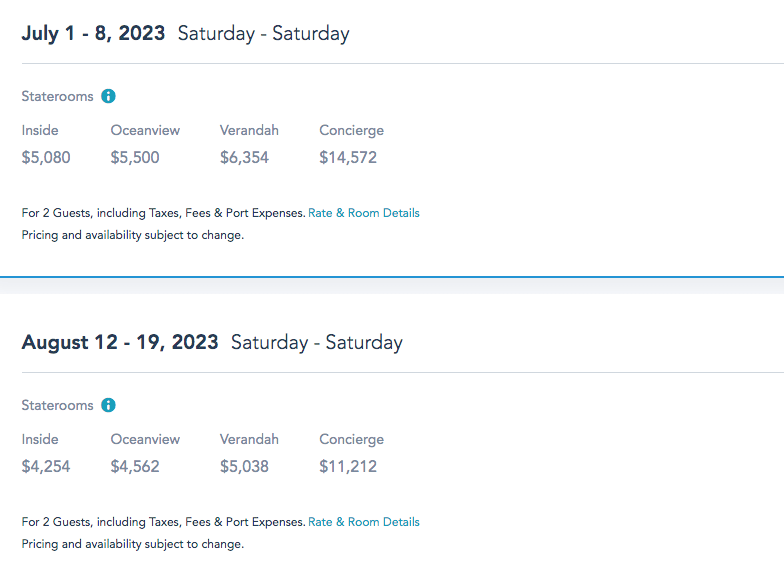This screenshot has width=784, height=568.
Task: Click the Staterooms label under July sailing
Action: (57, 97)
